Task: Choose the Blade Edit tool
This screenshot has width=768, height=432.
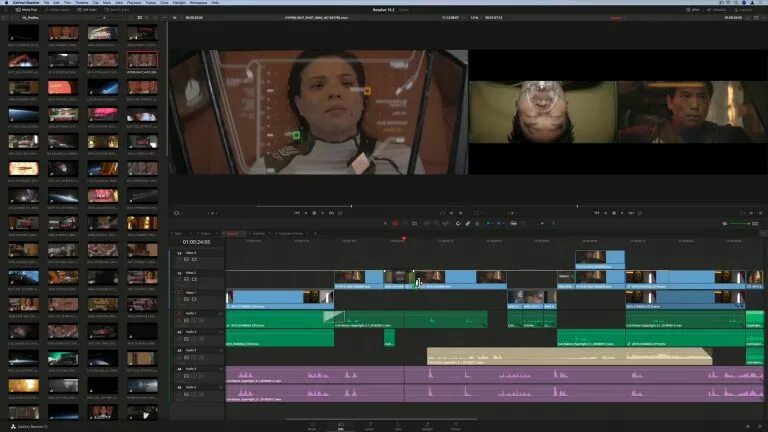Action: (414, 223)
